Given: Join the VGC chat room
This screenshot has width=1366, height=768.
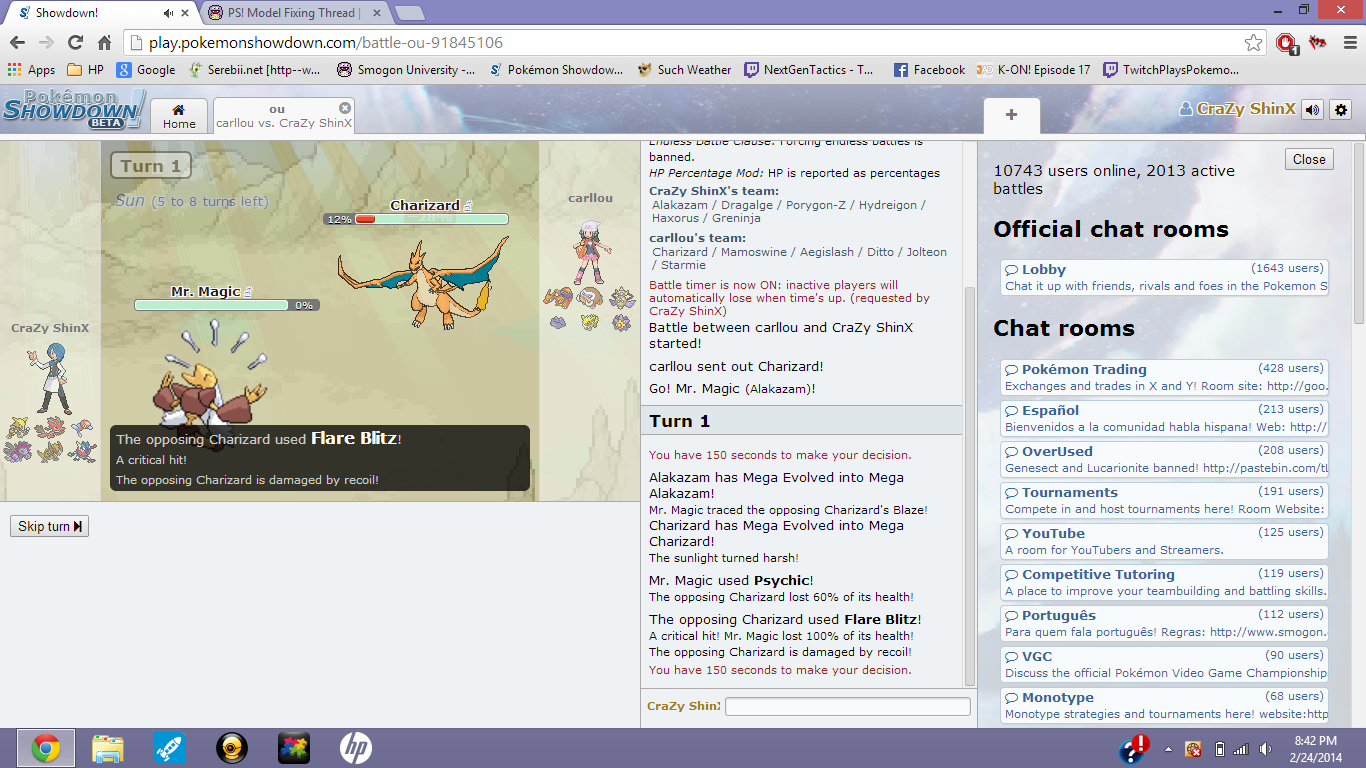Looking at the screenshot, I should click(x=1165, y=664).
